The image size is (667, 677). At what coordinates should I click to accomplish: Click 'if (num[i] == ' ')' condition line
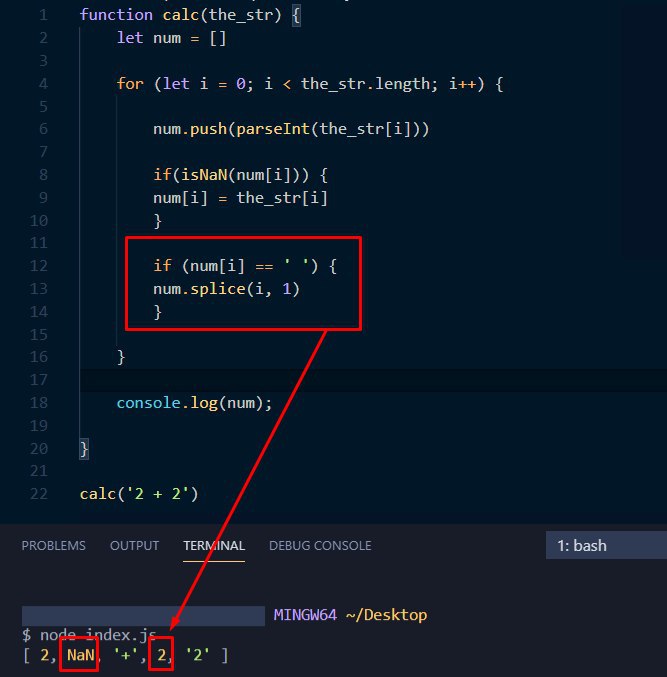click(x=245, y=266)
